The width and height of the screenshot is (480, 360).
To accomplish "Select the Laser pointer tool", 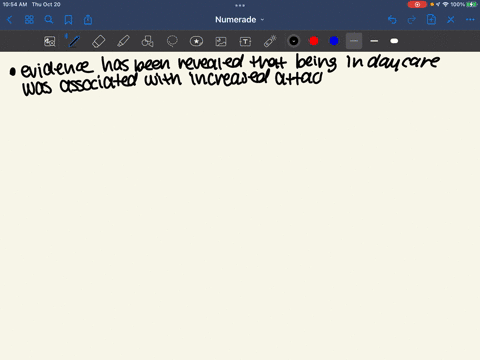I will coord(270,41).
